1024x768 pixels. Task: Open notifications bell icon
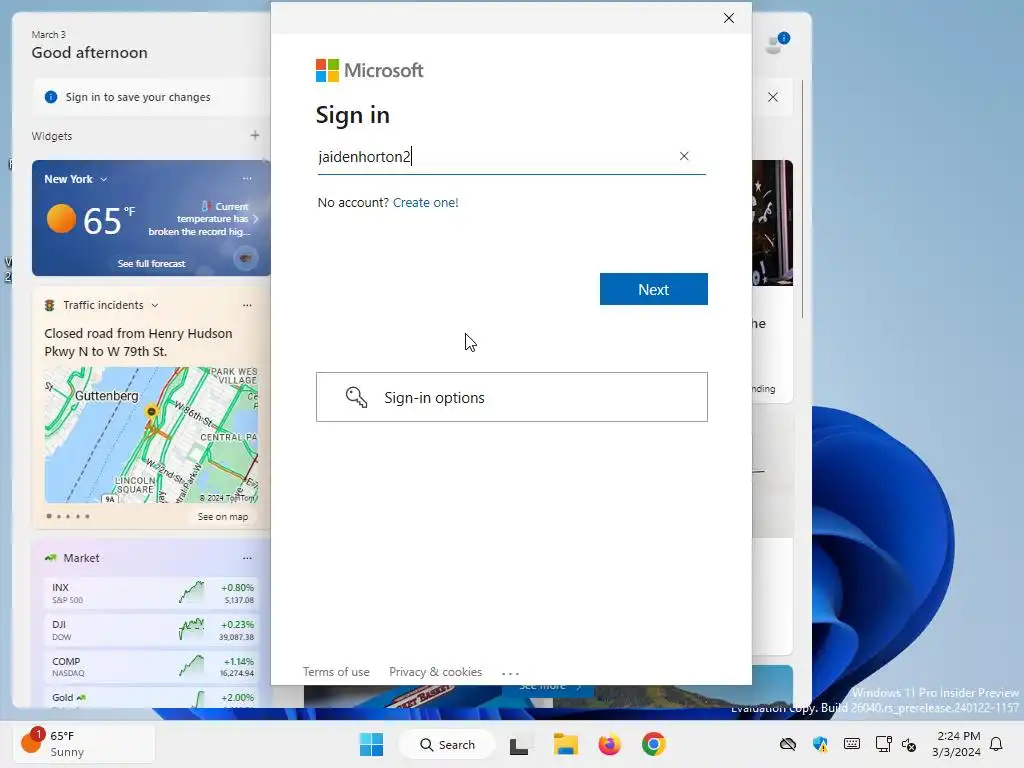(996, 744)
